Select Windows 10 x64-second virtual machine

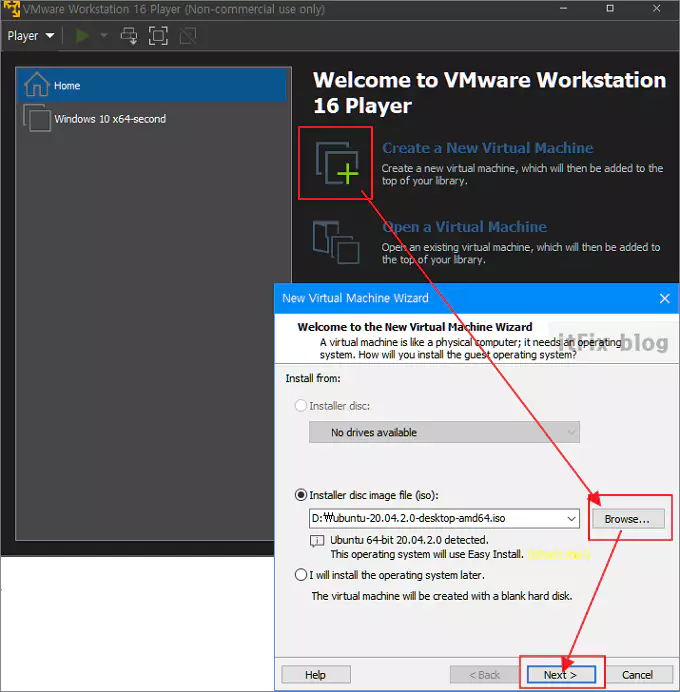tap(151, 119)
